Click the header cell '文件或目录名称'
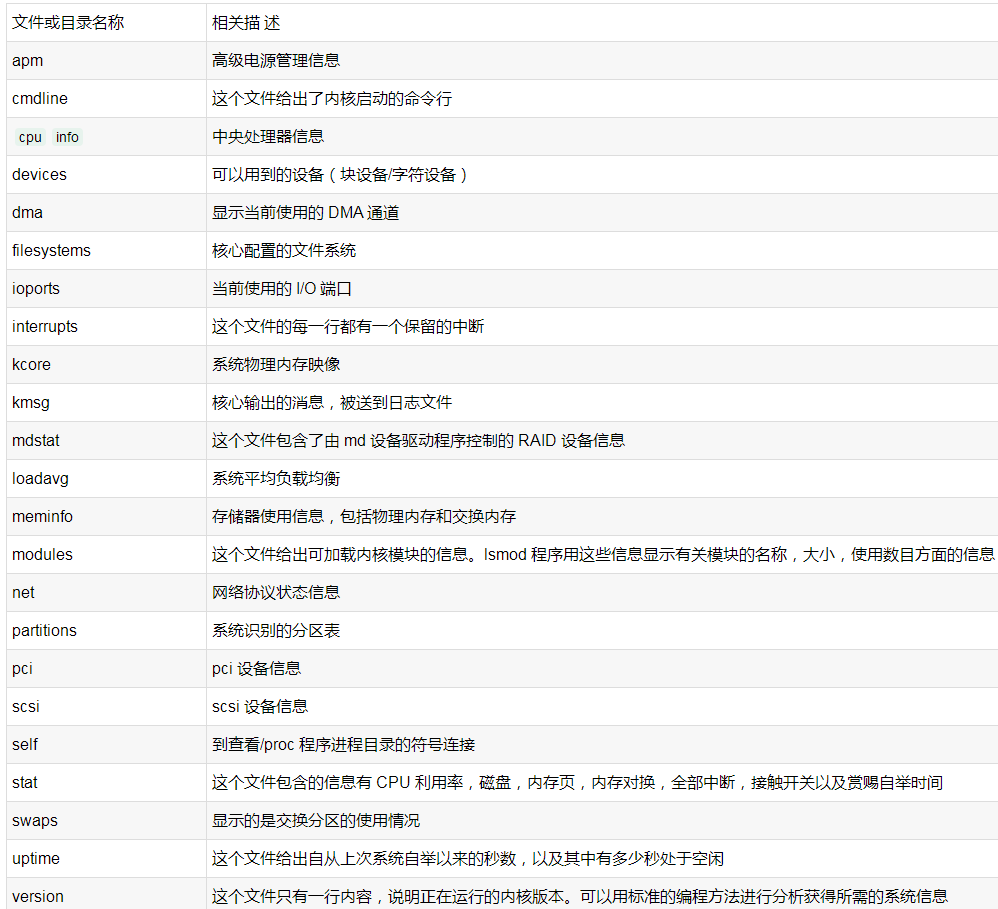The height and width of the screenshot is (909, 998). [x=106, y=23]
